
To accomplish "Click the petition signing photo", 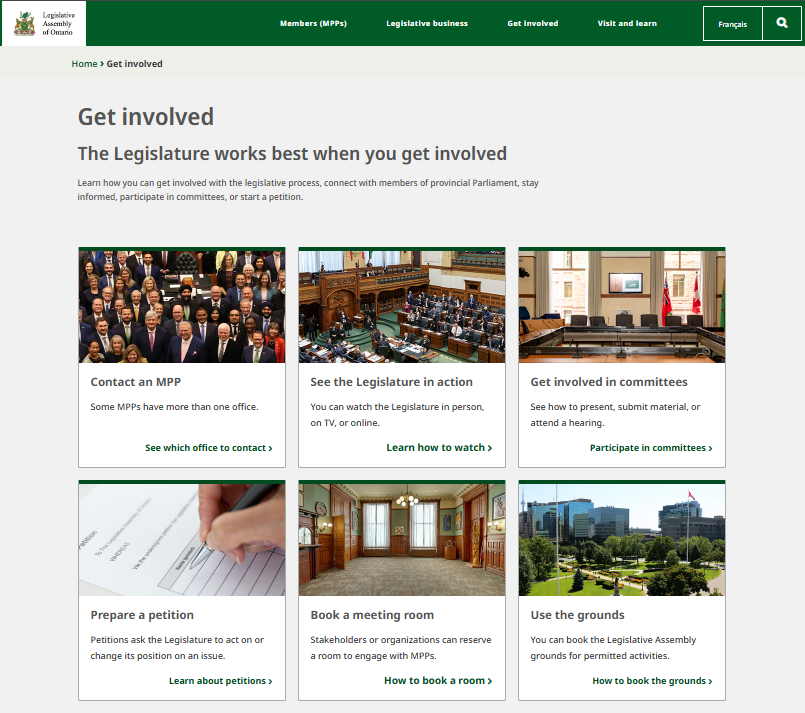I will [x=182, y=540].
